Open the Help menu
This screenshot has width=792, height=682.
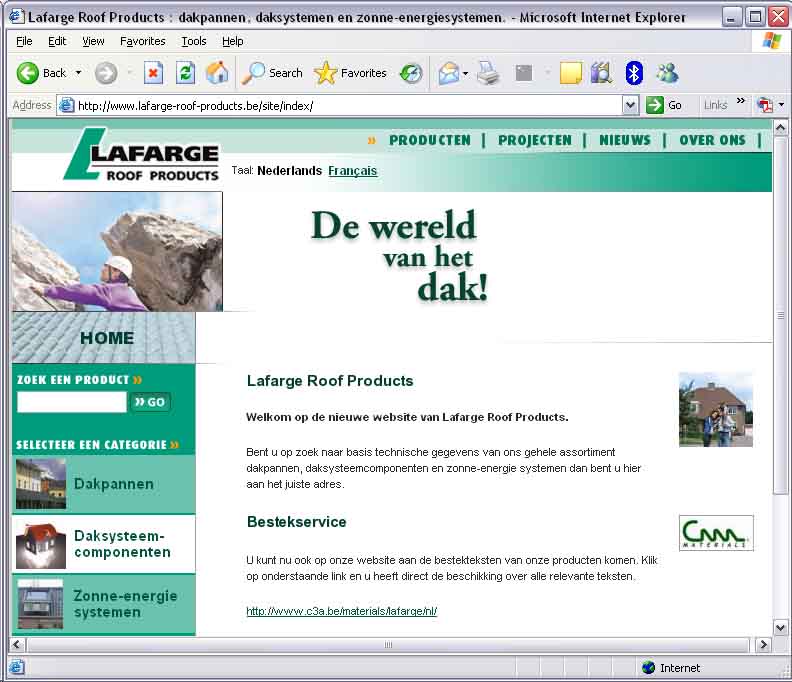click(233, 41)
